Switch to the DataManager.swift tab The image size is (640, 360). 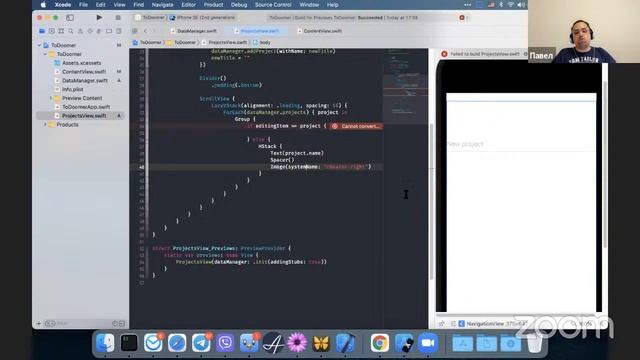tap(194, 31)
